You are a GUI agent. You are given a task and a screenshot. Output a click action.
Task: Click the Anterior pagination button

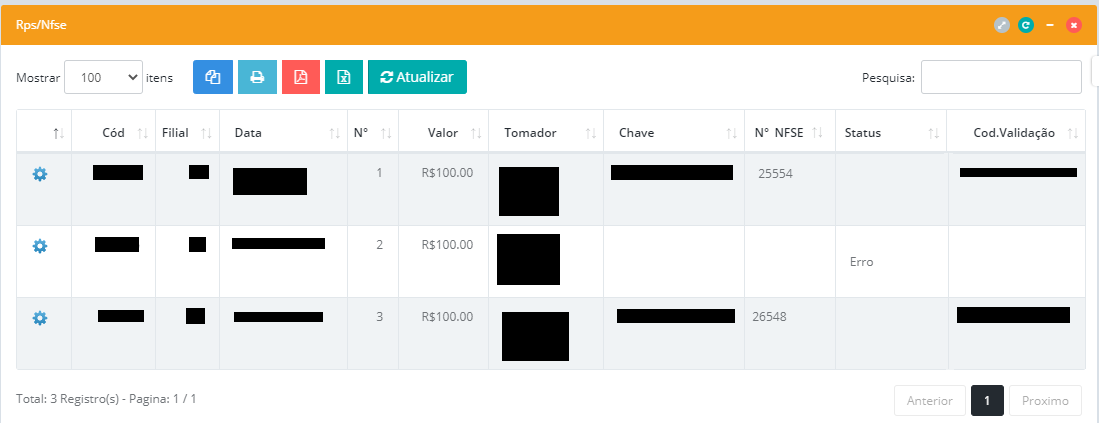point(930,401)
